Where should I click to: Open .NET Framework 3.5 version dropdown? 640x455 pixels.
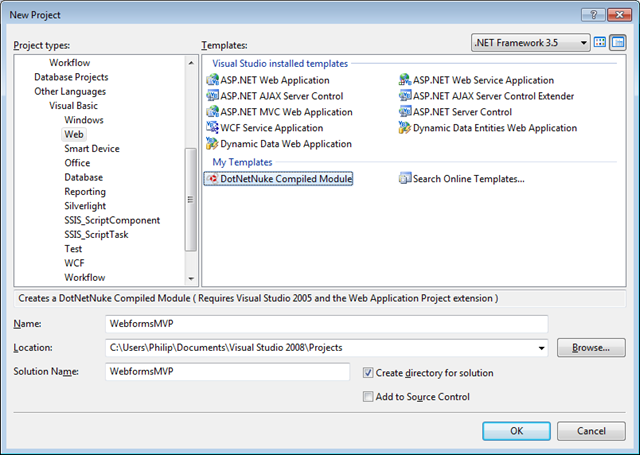pyautogui.click(x=530, y=43)
